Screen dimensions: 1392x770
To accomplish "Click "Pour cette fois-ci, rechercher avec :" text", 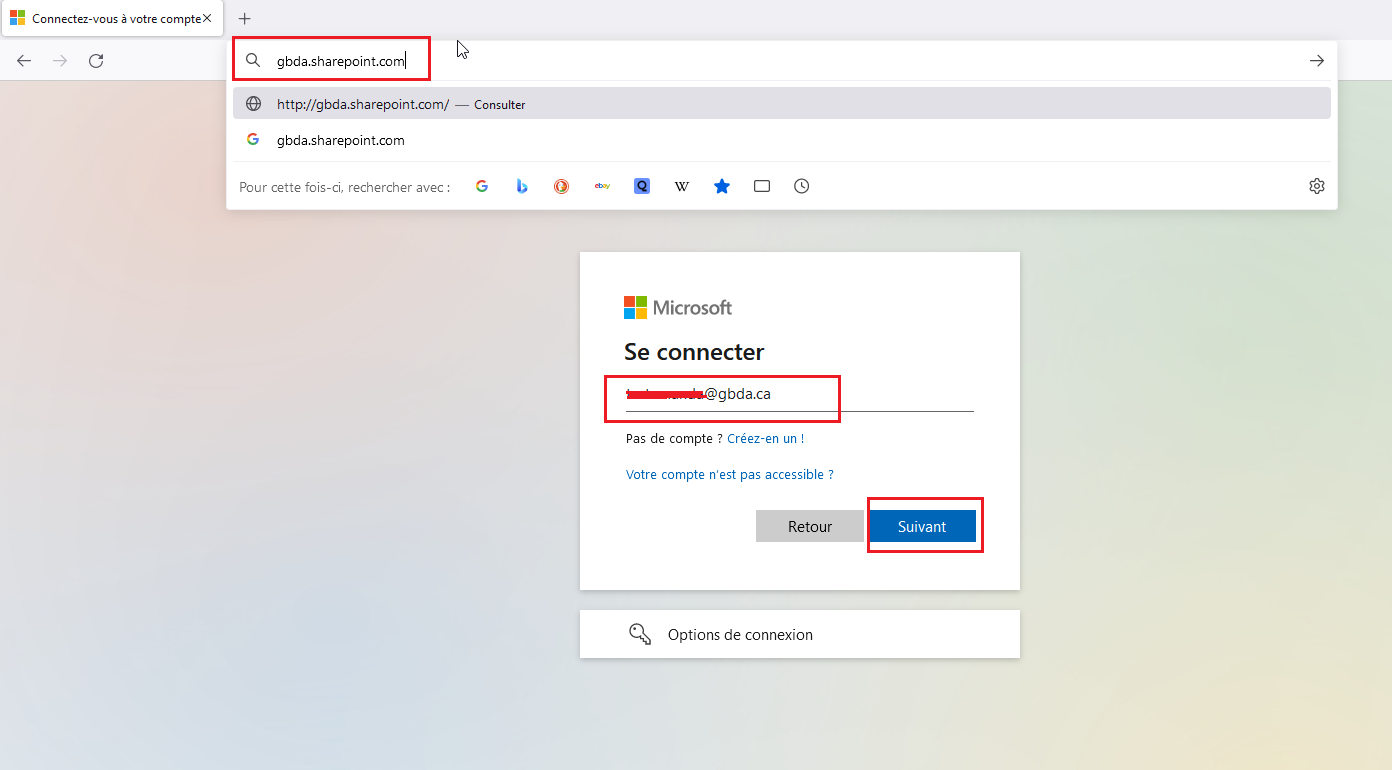I will point(345,187).
